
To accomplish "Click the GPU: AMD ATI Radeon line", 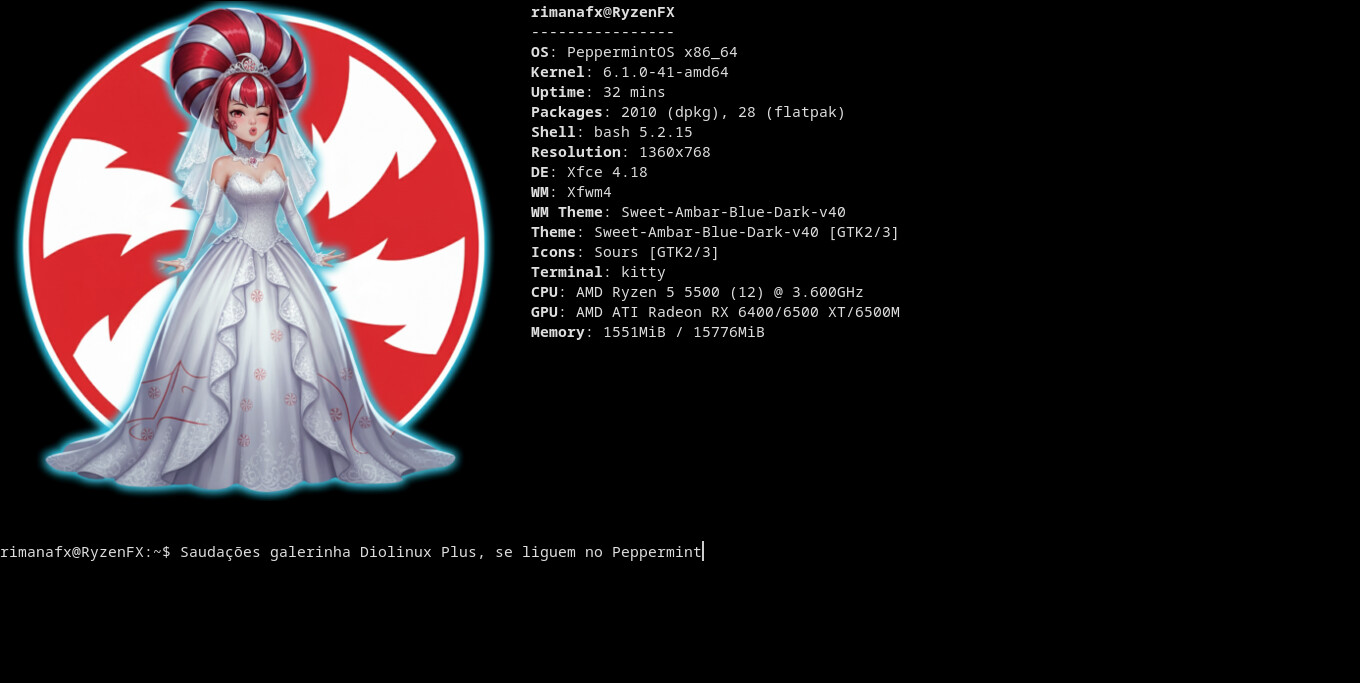I will (715, 312).
